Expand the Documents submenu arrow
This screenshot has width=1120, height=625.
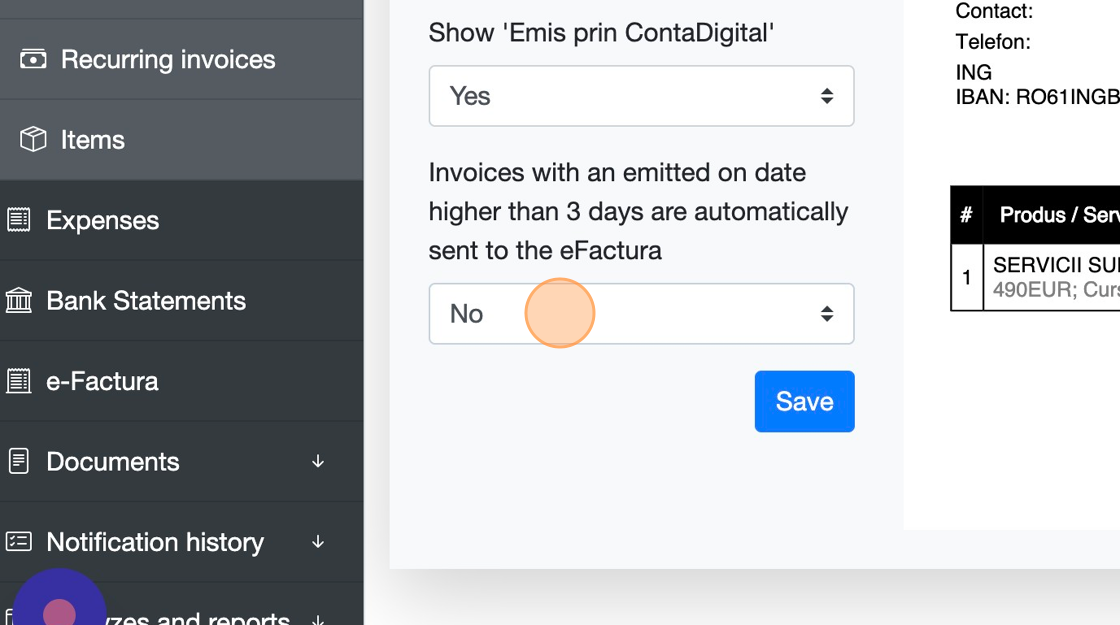pos(318,462)
